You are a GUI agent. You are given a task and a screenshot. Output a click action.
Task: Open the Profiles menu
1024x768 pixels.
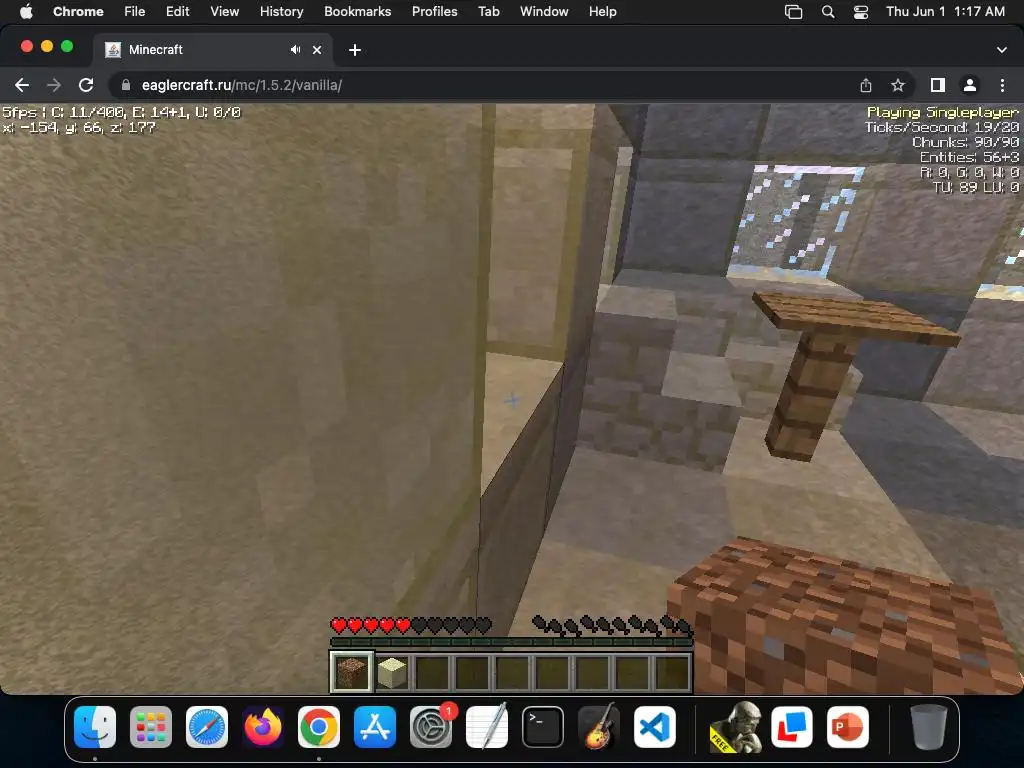(434, 11)
